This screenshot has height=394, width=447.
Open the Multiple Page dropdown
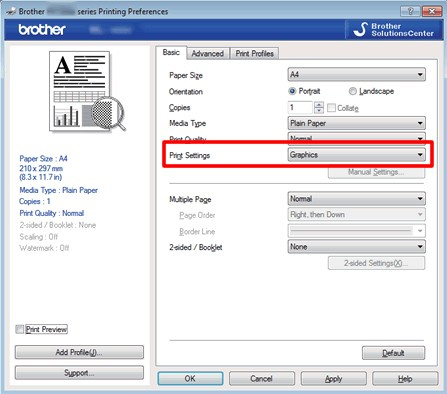tap(356, 199)
